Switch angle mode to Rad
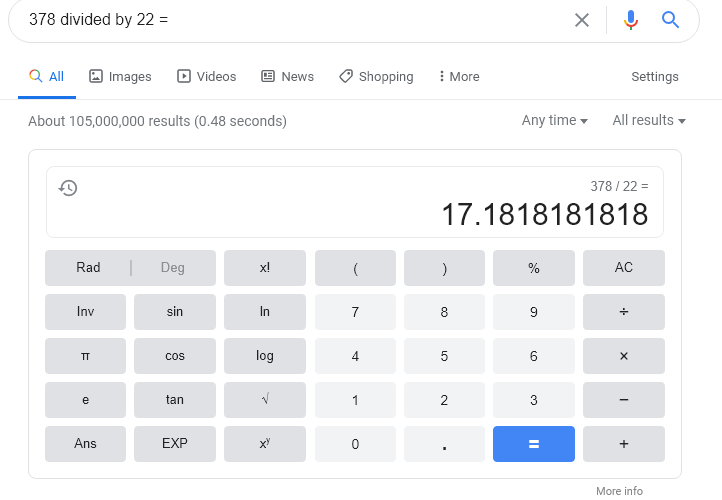The image size is (722, 500). pyautogui.click(x=88, y=267)
